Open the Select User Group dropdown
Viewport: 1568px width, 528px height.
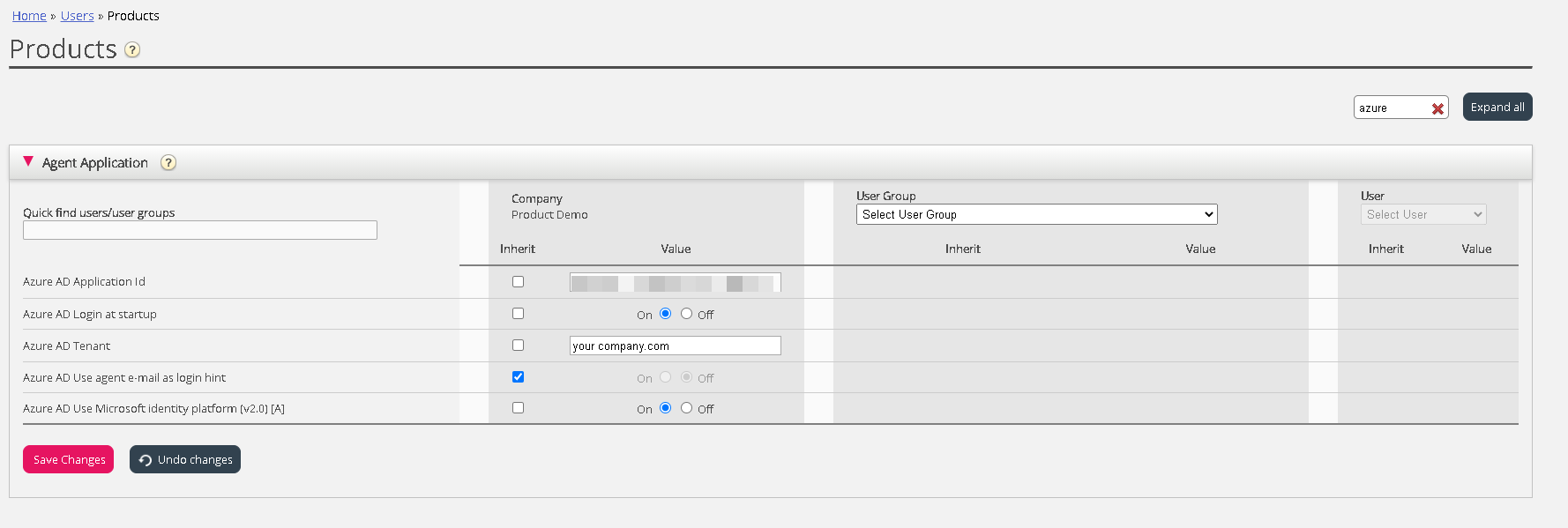click(x=1036, y=214)
